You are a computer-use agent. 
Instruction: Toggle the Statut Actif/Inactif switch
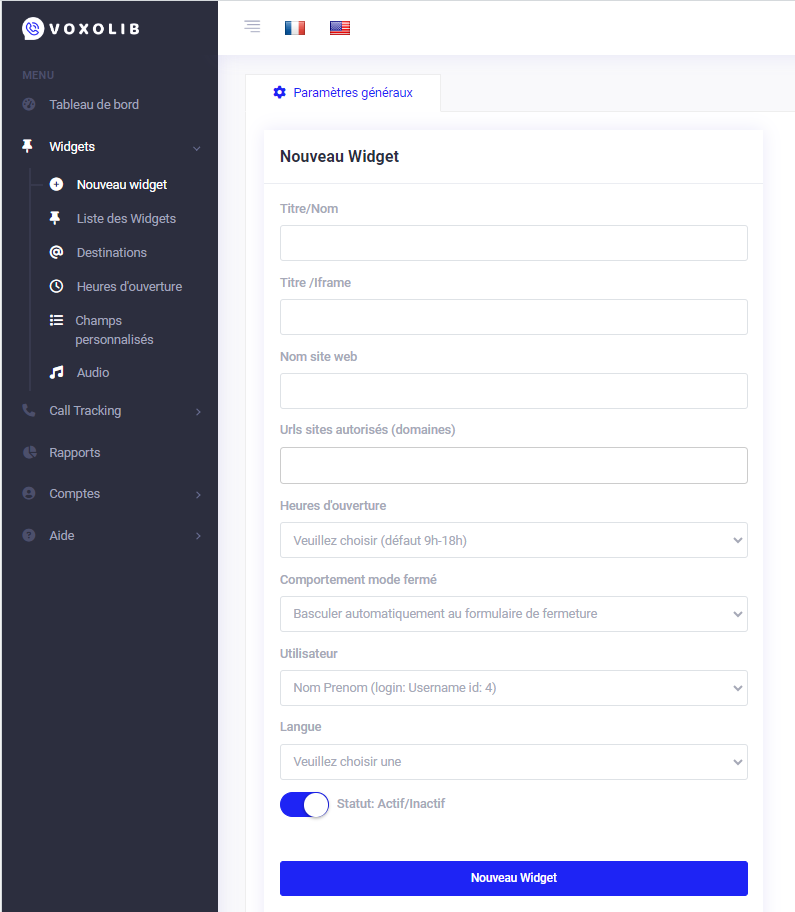304,805
